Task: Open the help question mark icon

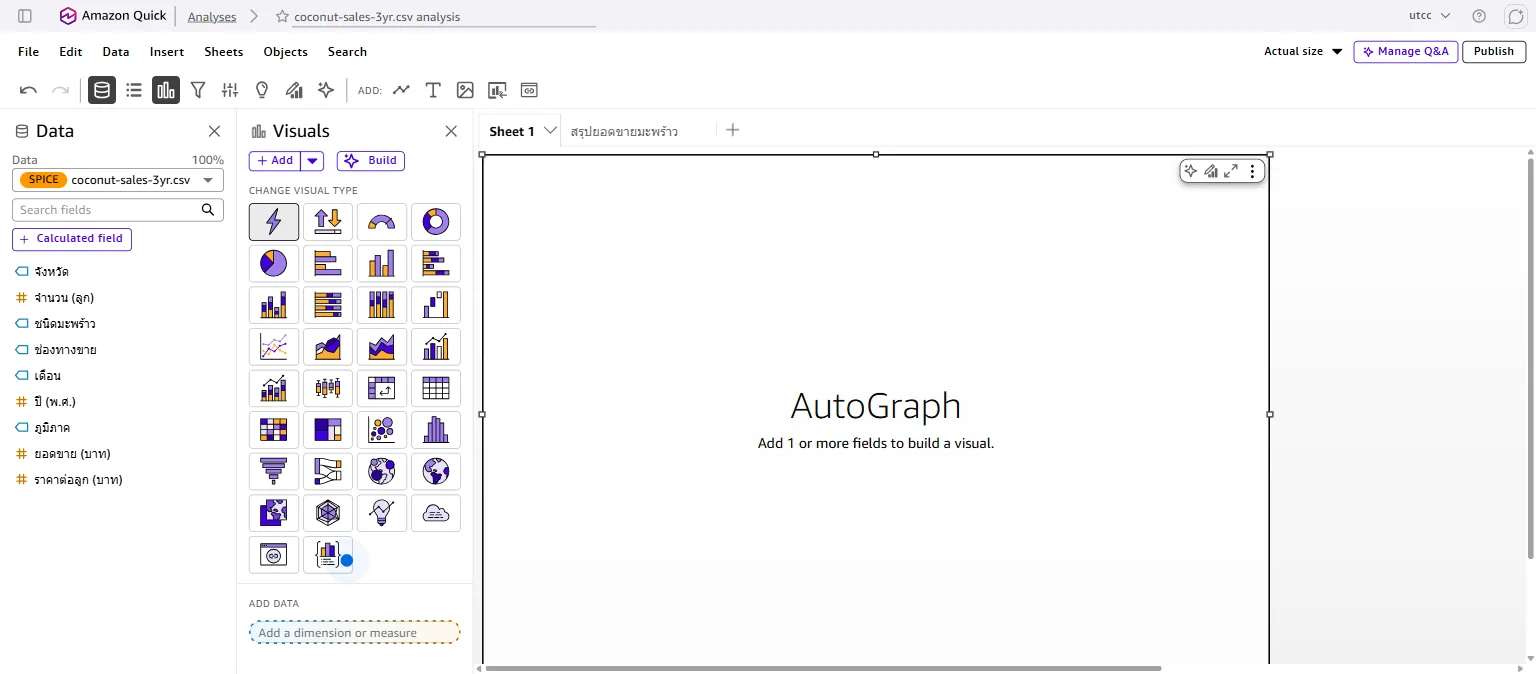Action: pos(1479,16)
